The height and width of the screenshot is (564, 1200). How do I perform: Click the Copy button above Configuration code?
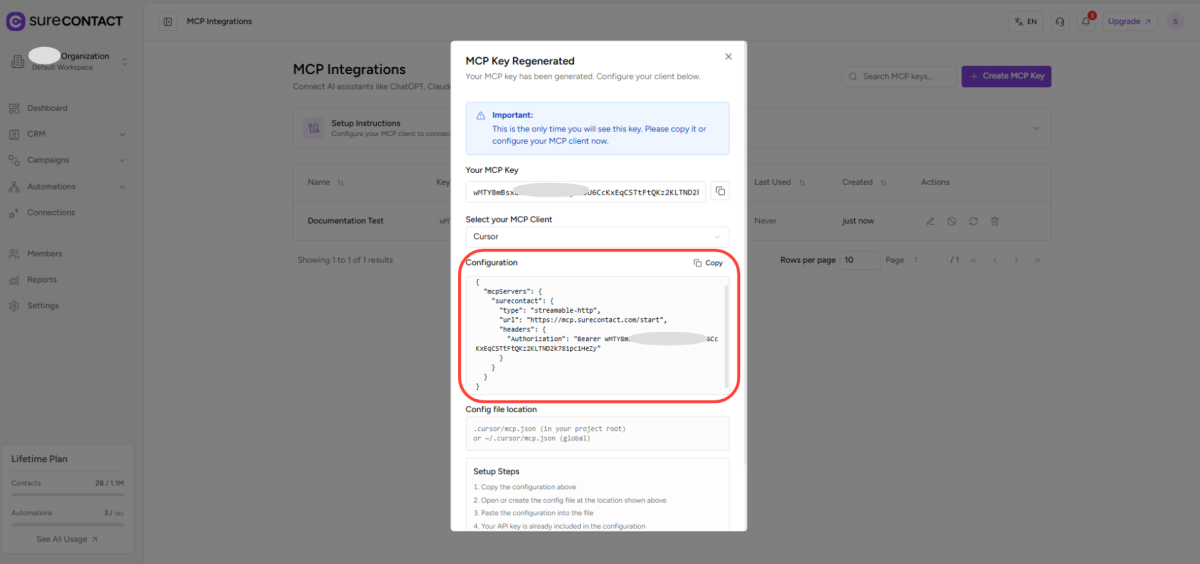pos(708,263)
